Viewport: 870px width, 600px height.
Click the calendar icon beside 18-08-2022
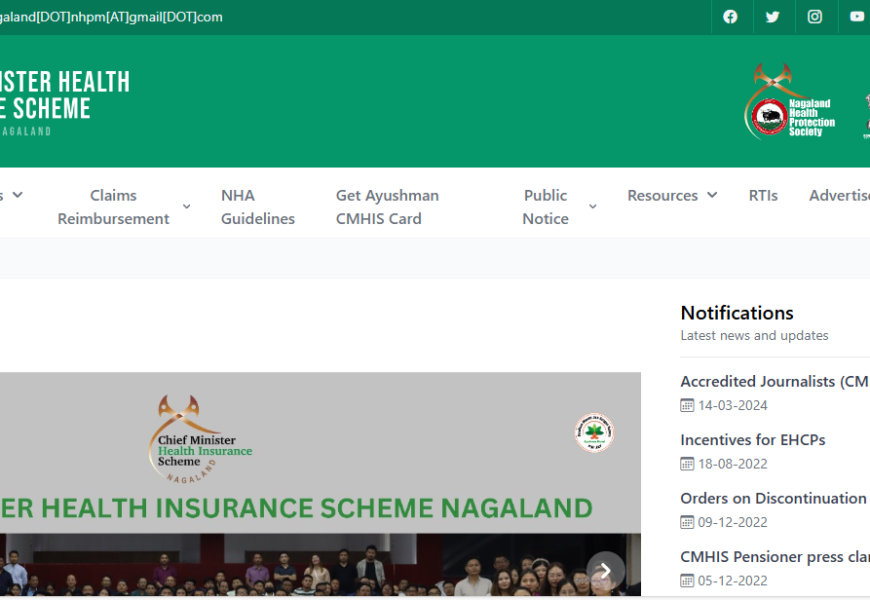click(687, 464)
